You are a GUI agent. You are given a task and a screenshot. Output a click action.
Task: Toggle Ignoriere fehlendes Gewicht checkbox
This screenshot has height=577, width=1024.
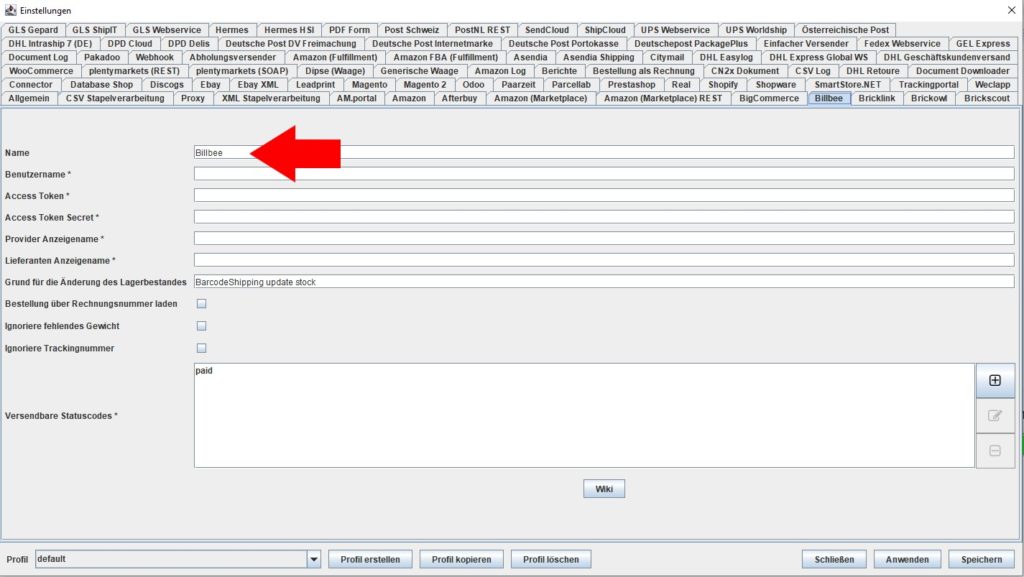(x=202, y=326)
